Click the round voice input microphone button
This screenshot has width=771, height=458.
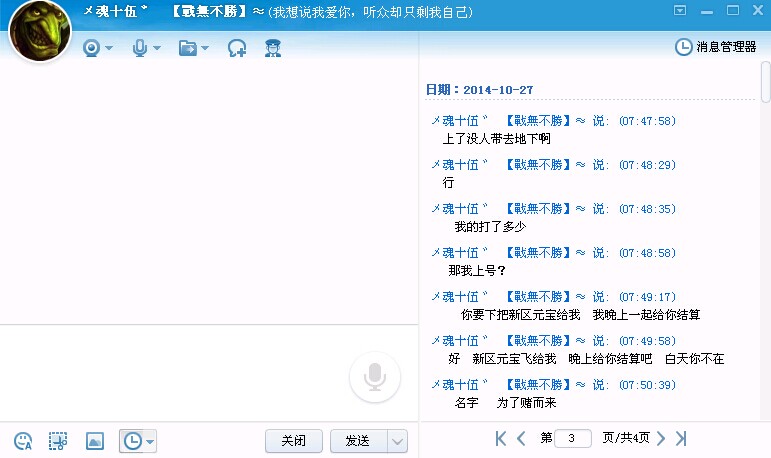click(375, 377)
